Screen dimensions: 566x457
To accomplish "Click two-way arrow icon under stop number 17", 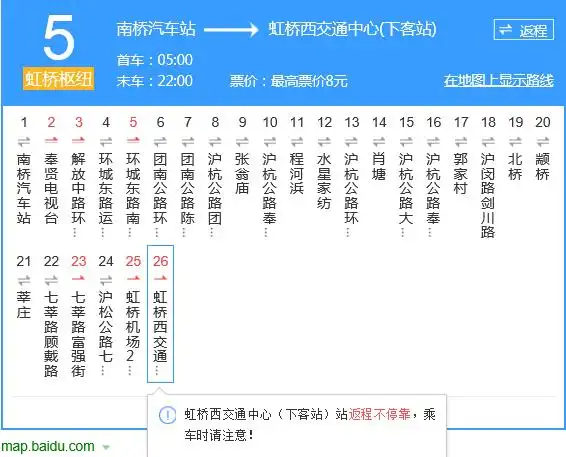I will 461,142.
